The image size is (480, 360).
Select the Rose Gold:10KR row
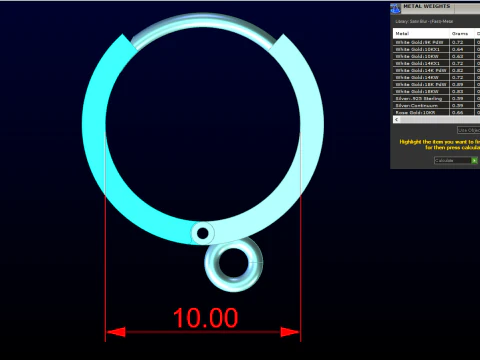pyautogui.click(x=436, y=112)
